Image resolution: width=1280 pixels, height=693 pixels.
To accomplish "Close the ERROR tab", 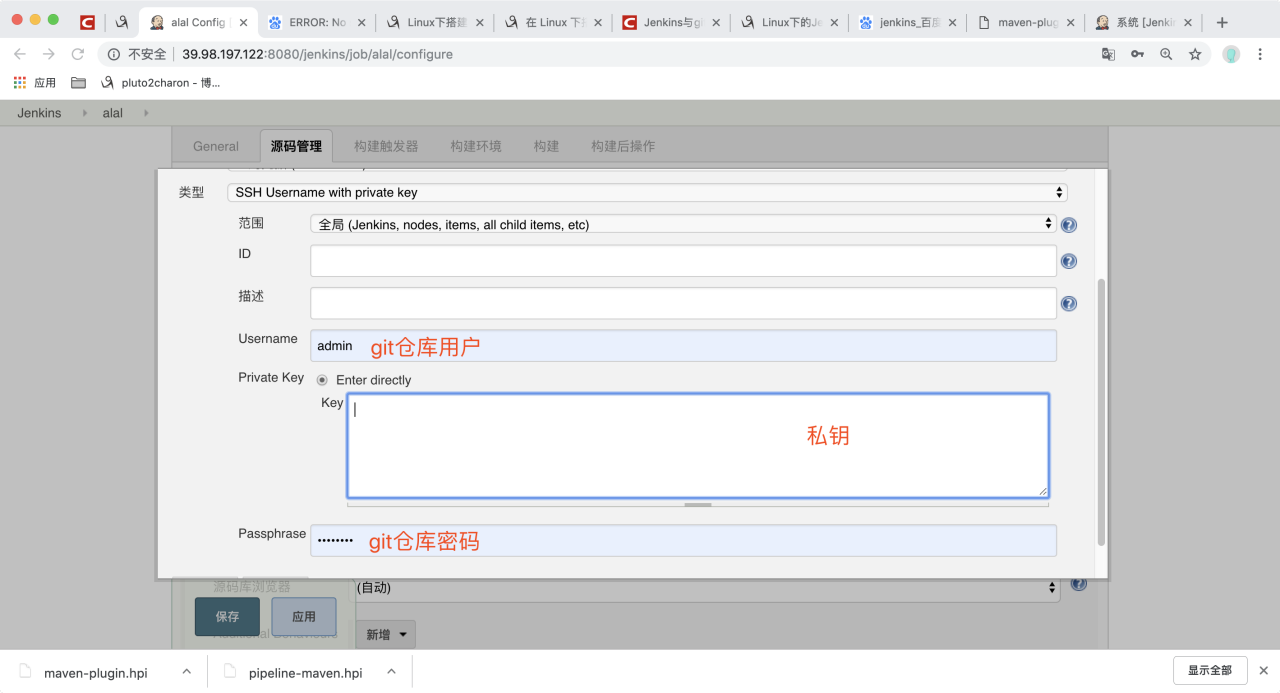I will point(361,22).
